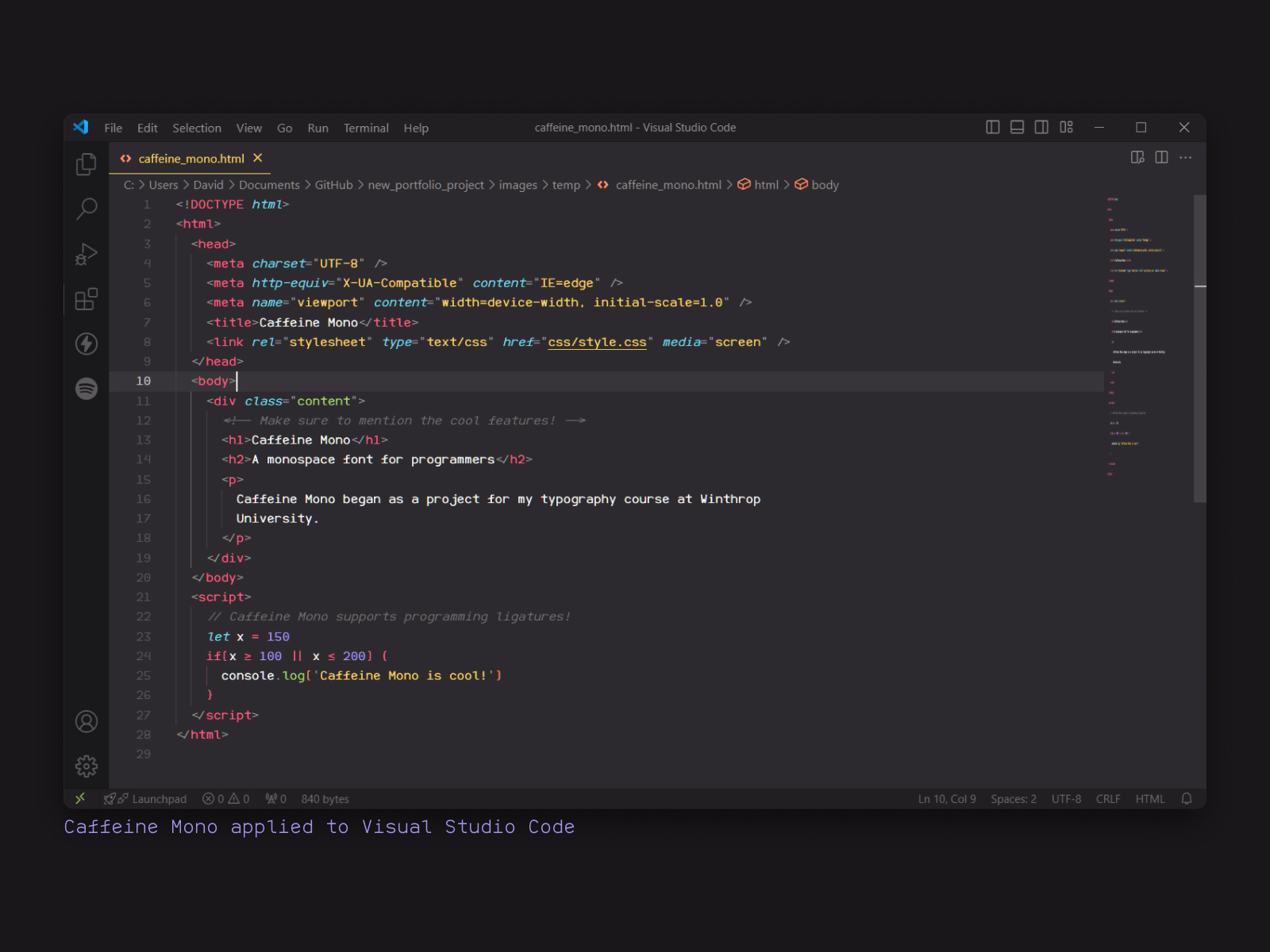The height and width of the screenshot is (952, 1270).
Task: Open the remote window status icon
Action: click(79, 799)
